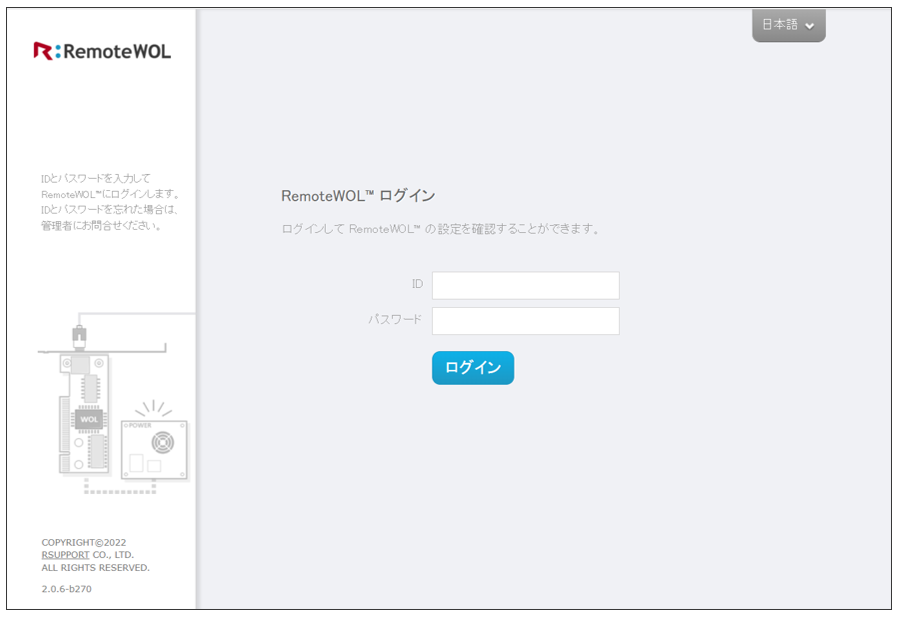Click the COPYRIGHT©2022 text
Viewport: 901px width, 617px height.
pyautogui.click(x=84, y=542)
